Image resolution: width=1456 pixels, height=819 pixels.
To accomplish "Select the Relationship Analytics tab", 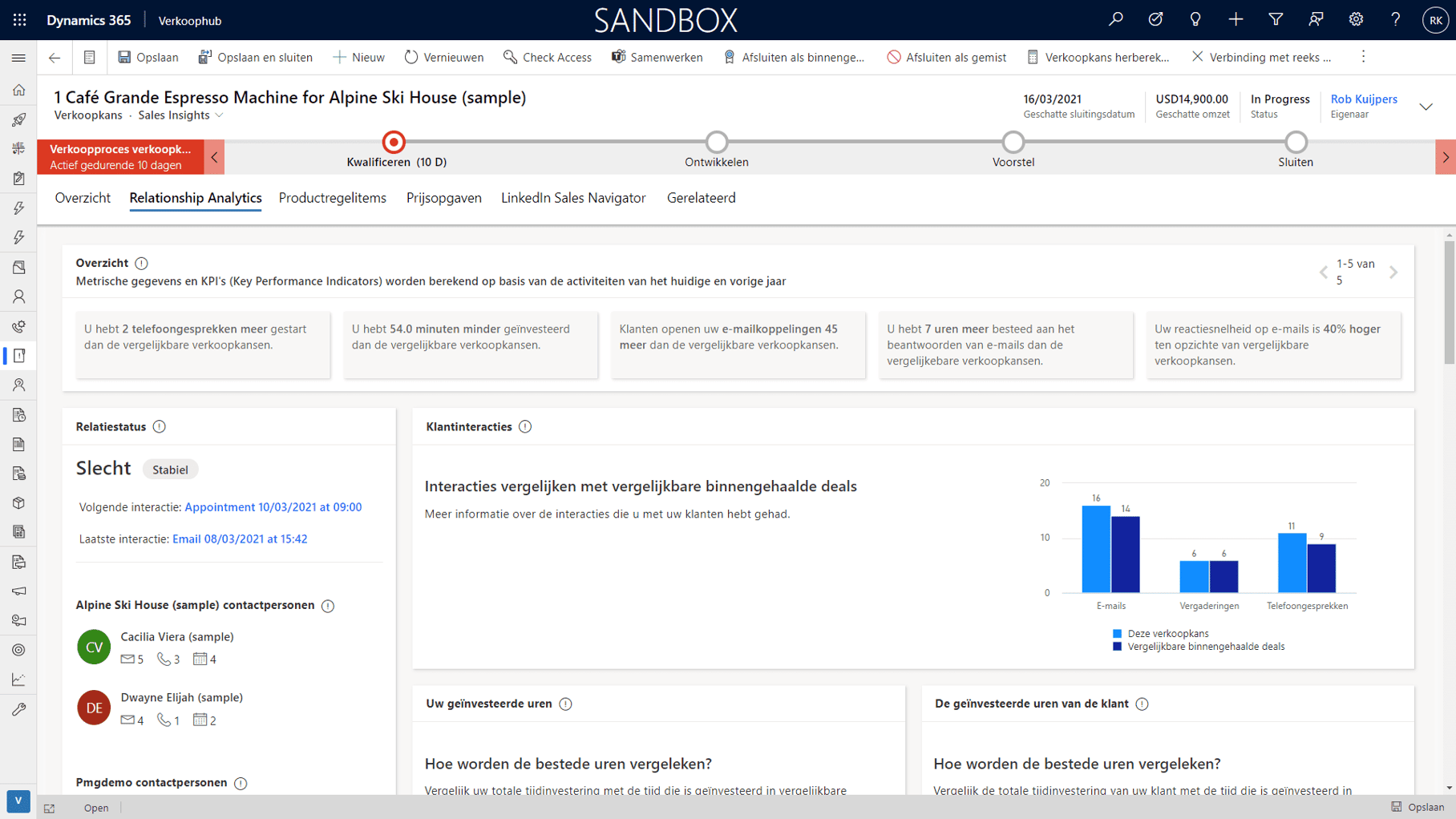I will point(196,198).
